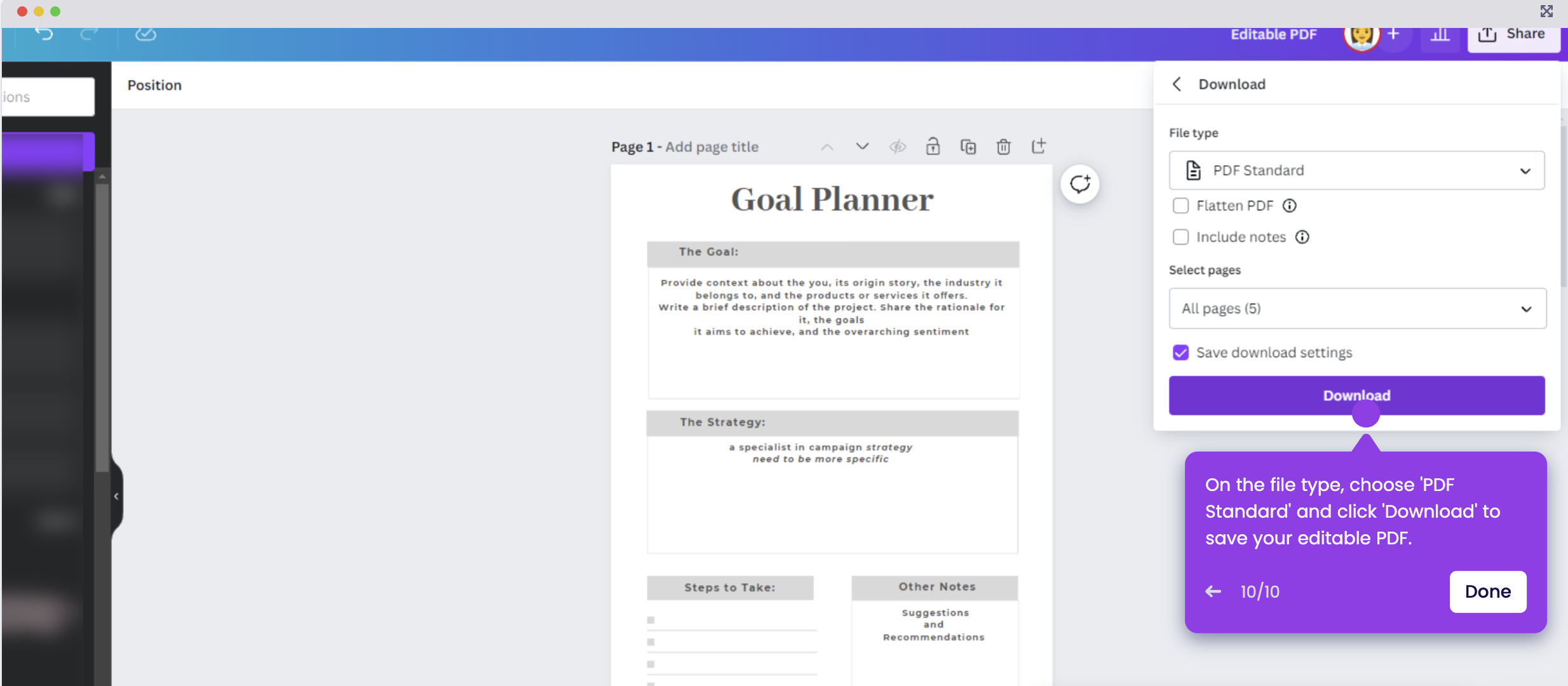Open the Share menu
This screenshot has height=686, width=1568.
(1513, 34)
